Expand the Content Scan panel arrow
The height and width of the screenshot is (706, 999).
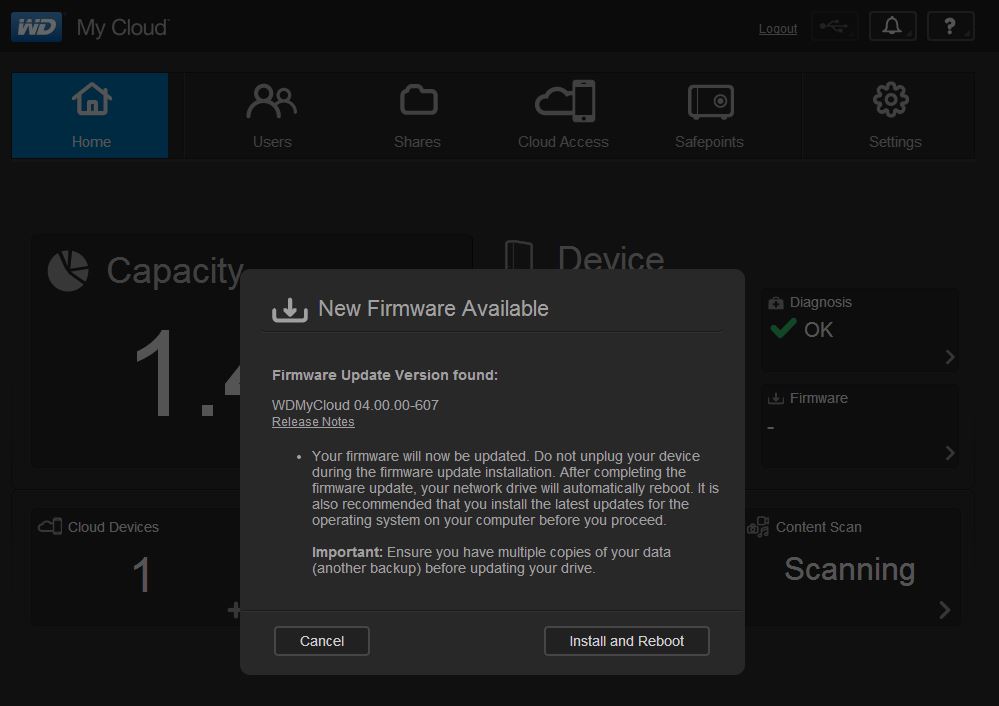[x=945, y=610]
